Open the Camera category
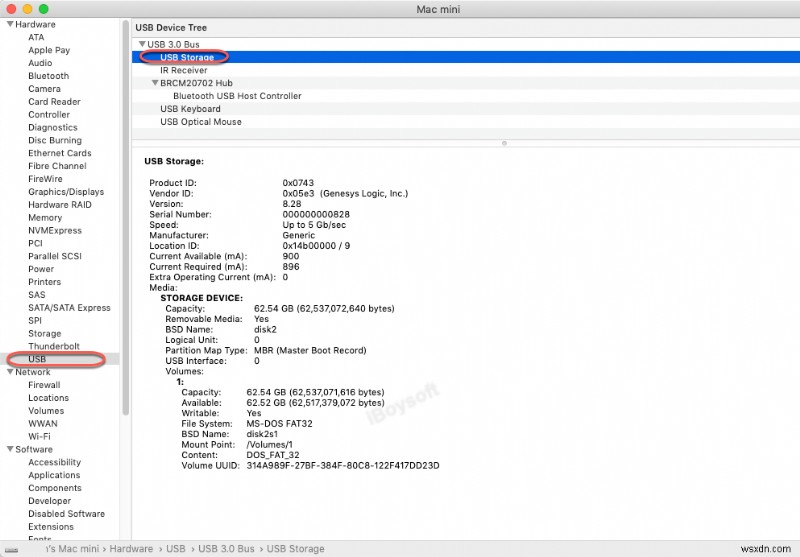Image resolution: width=800 pixels, height=557 pixels. click(44, 89)
